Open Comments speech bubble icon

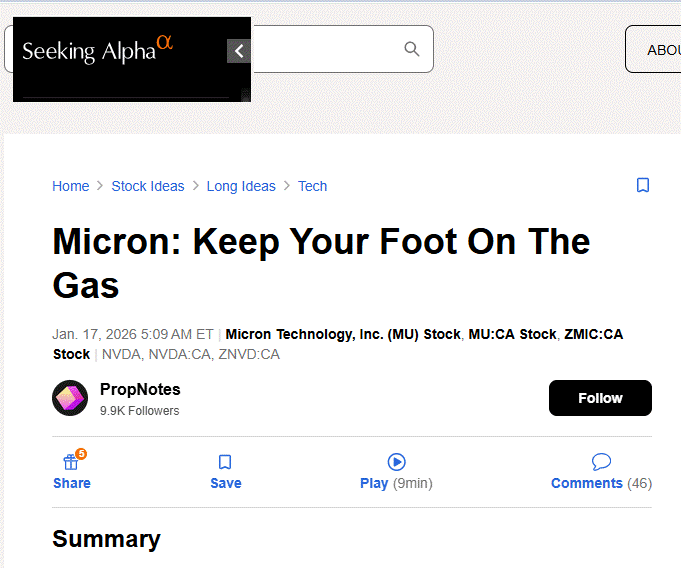tap(601, 462)
